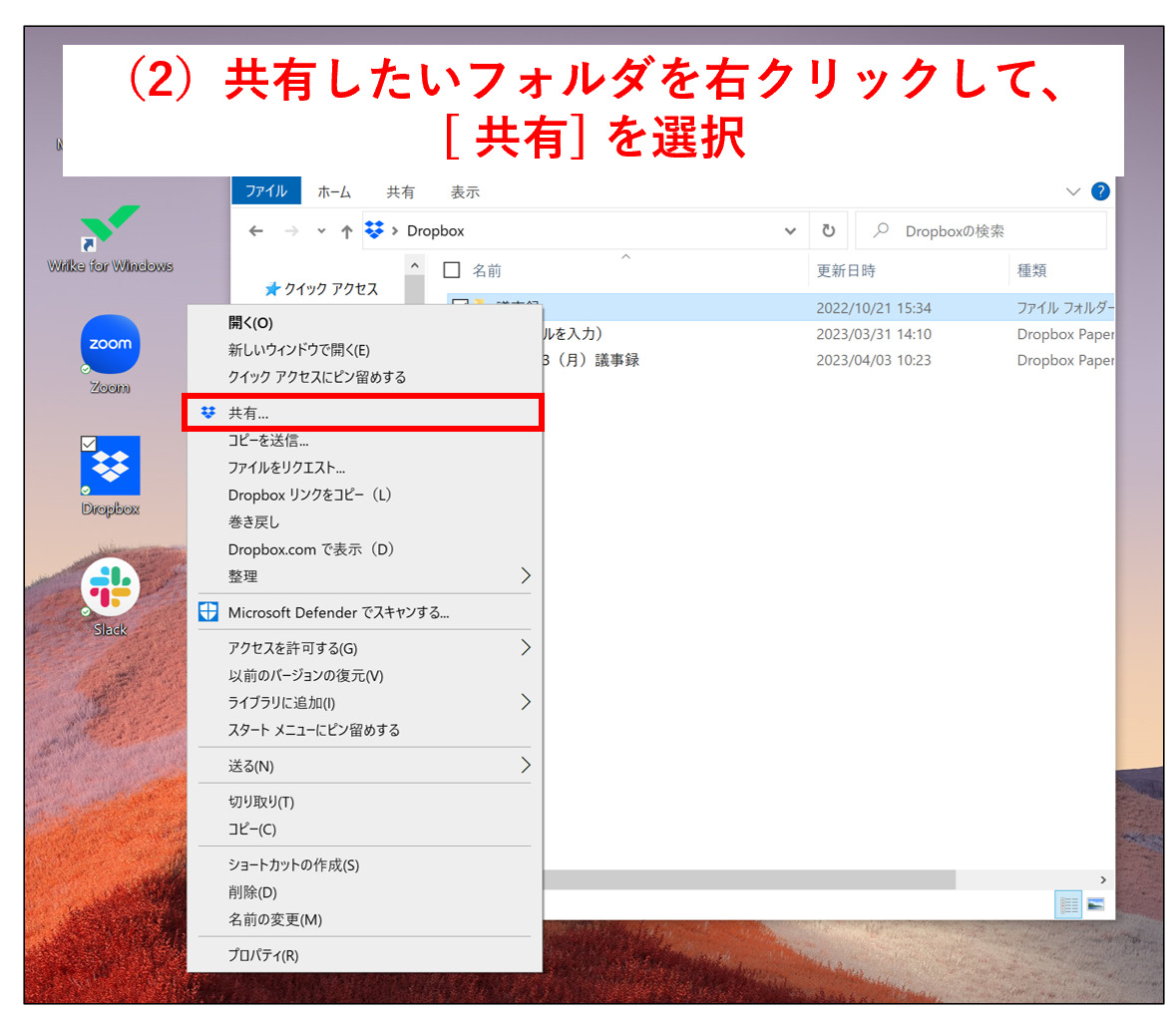Switch to the ホーム ribbon tab
Image resolution: width=1176 pixels, height=1017 pixels.
coord(334,191)
